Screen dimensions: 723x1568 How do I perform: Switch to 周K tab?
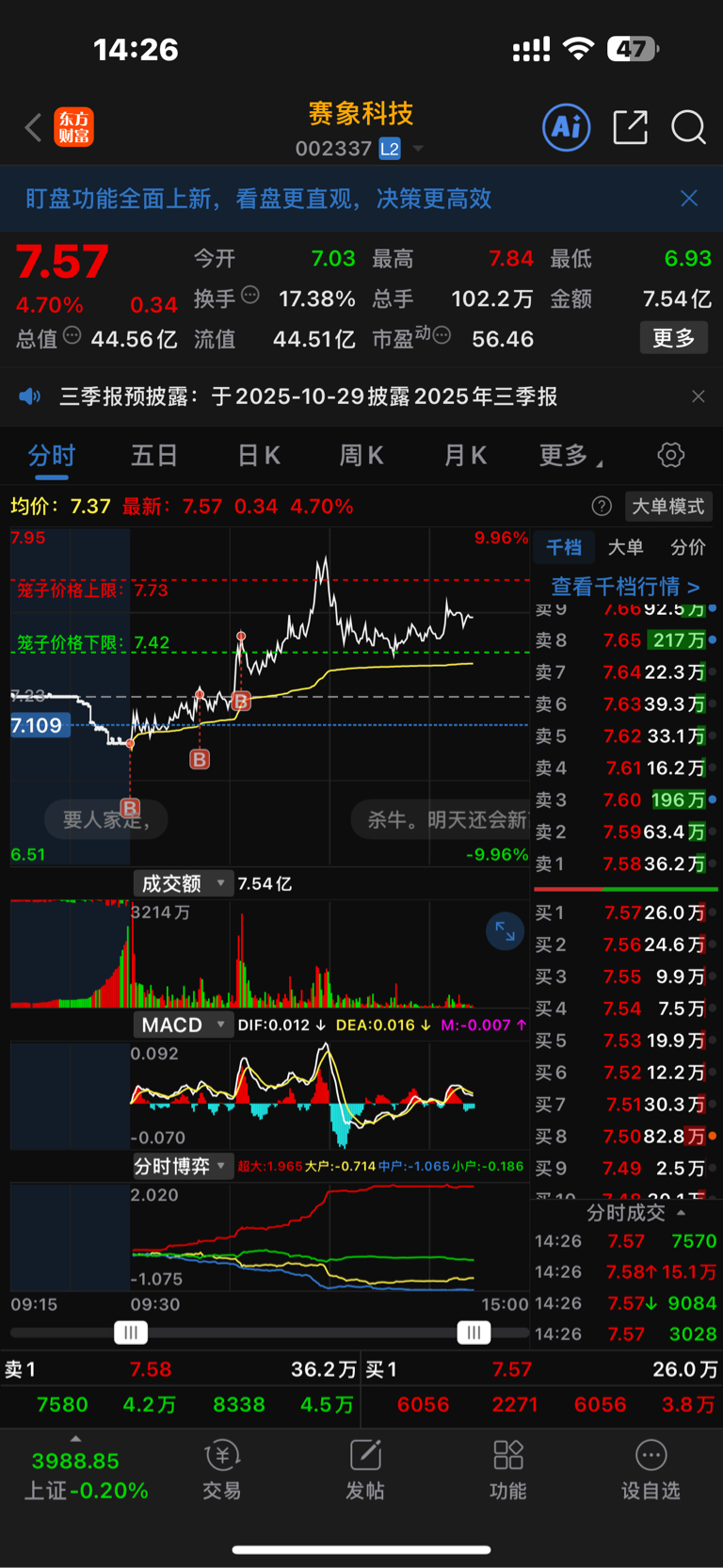pyautogui.click(x=361, y=456)
